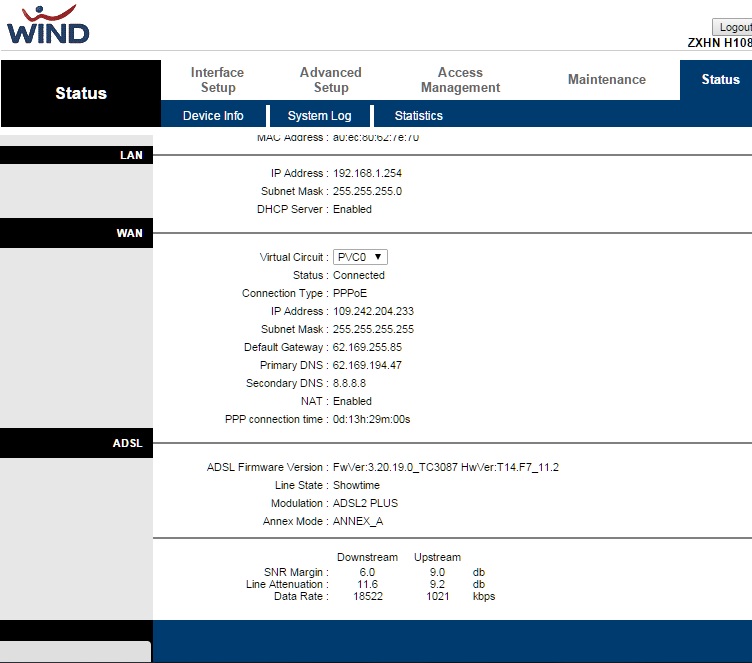Click the PPP connection time 0d:13h:29m:00s
This screenshot has width=752, height=663.
coord(372,419)
